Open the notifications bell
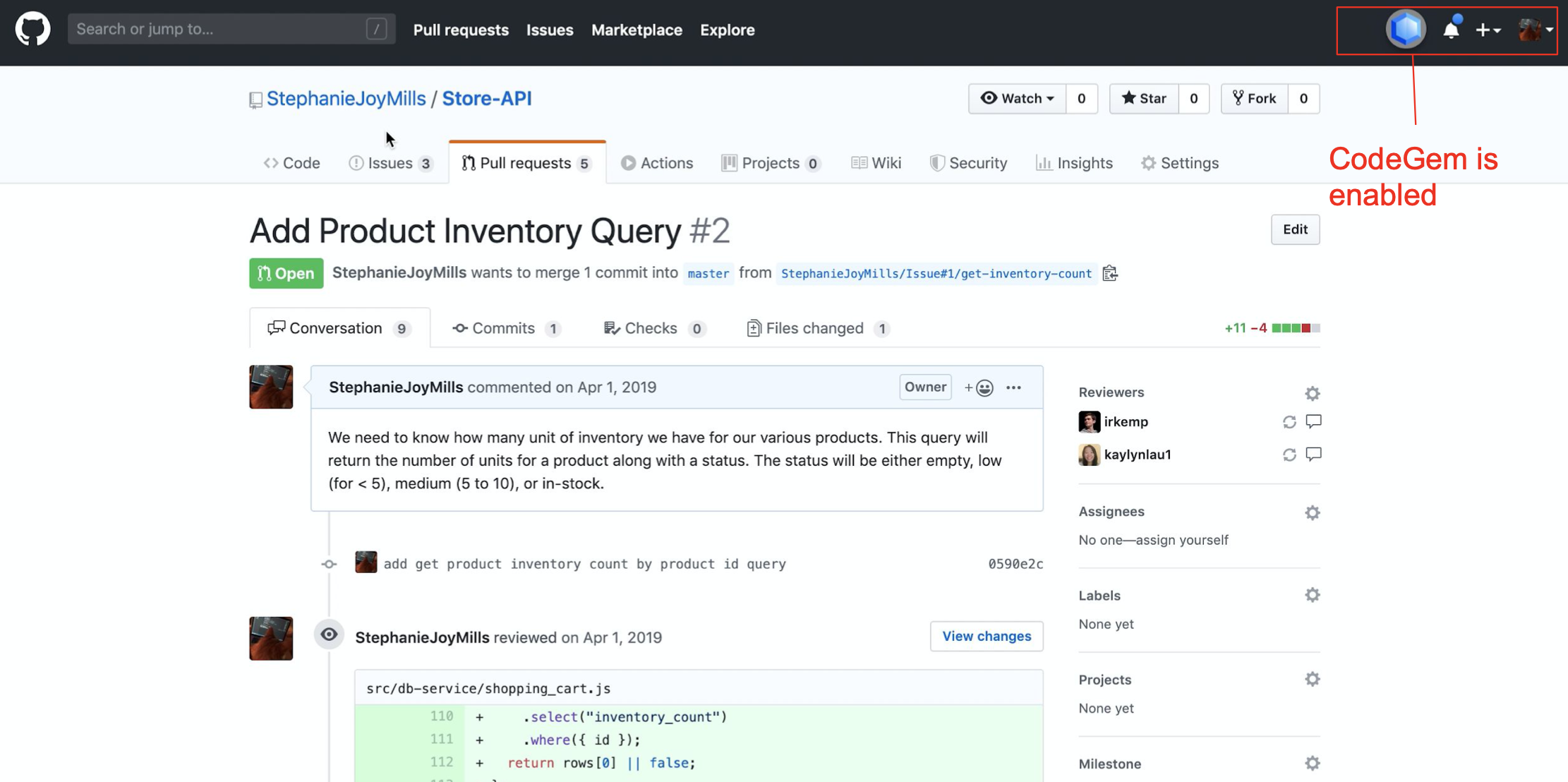This screenshot has height=782, width=1568. click(1450, 30)
